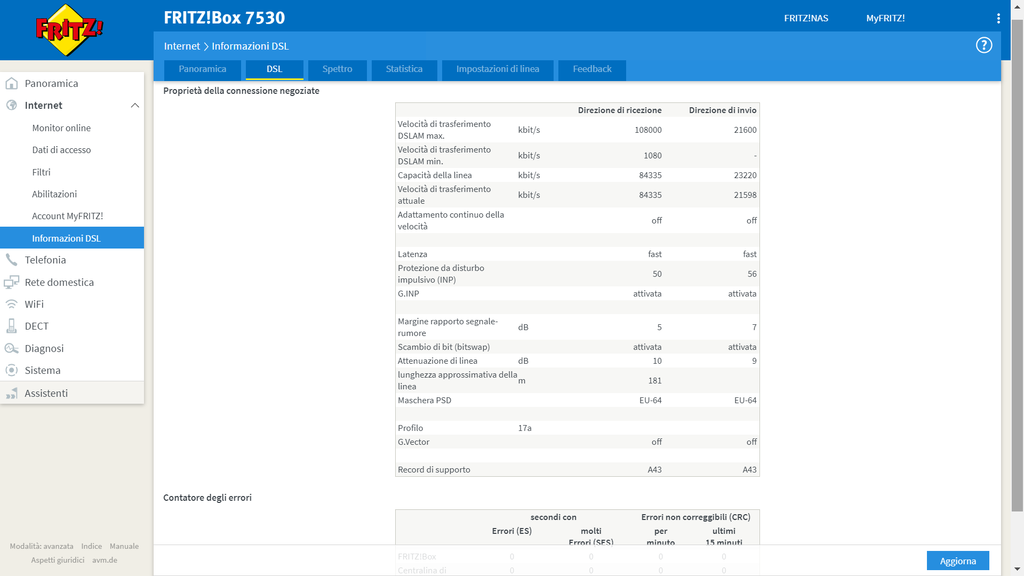Viewport: 1024px width, 576px height.
Task: Switch to the Spettro tab
Action: click(x=337, y=69)
